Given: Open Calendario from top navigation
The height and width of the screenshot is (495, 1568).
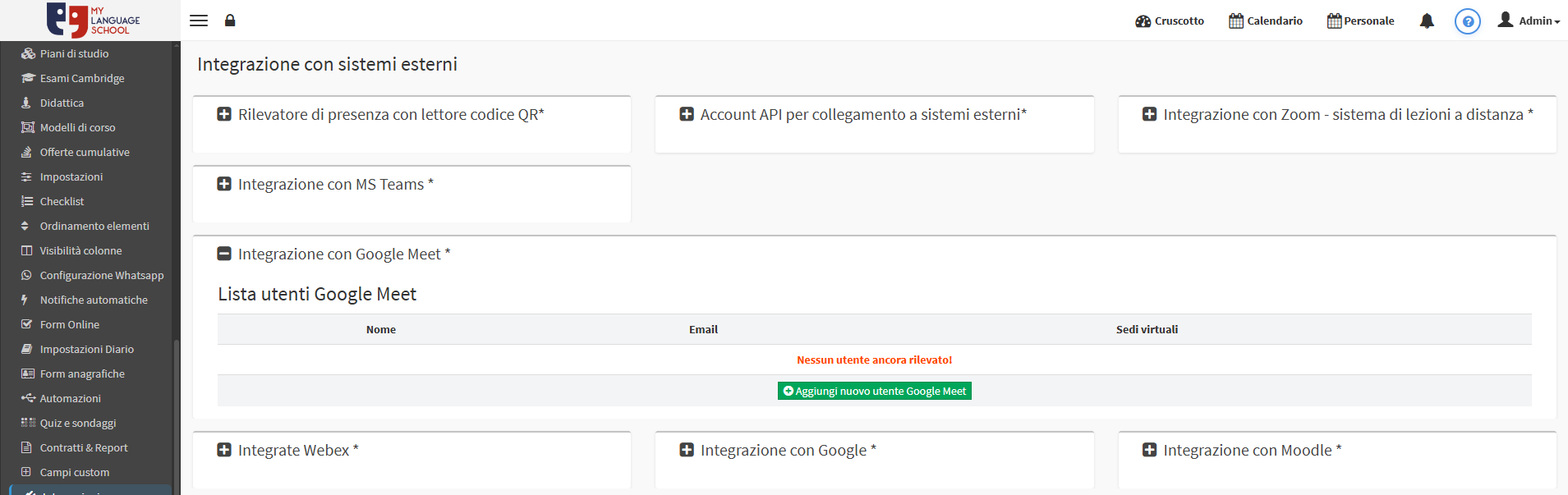Looking at the screenshot, I should (x=1265, y=21).
